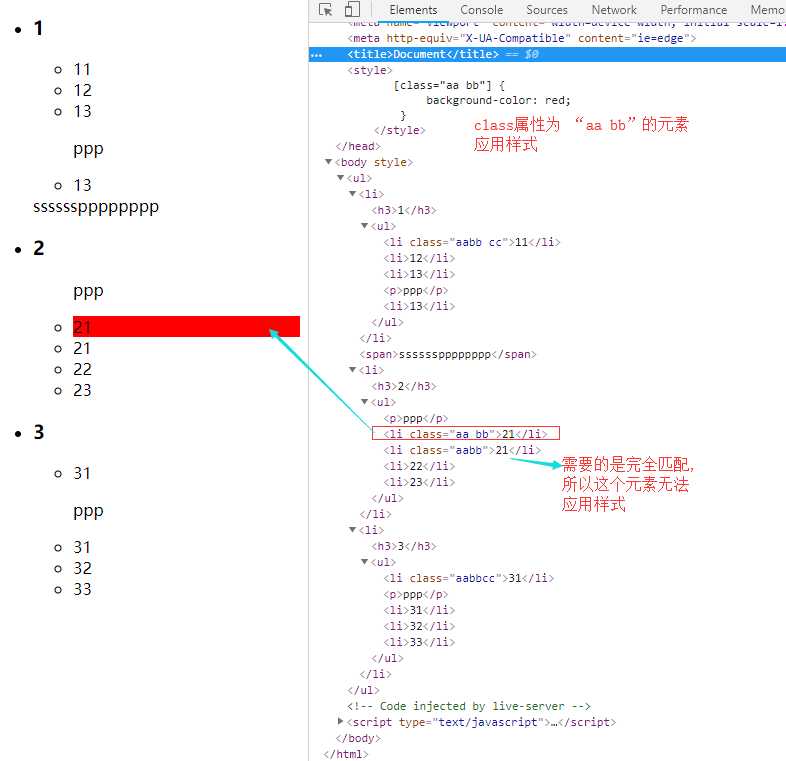786x761 pixels.
Task: Select the meta http-equiv X-UA-Compatible line
Action: coord(521,38)
